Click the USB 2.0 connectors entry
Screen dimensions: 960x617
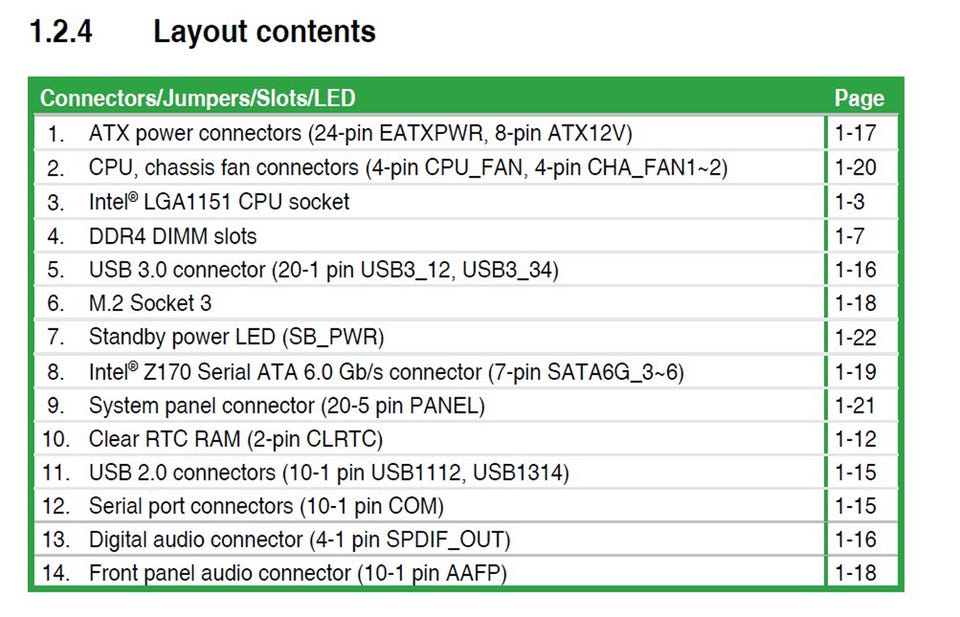tap(329, 472)
